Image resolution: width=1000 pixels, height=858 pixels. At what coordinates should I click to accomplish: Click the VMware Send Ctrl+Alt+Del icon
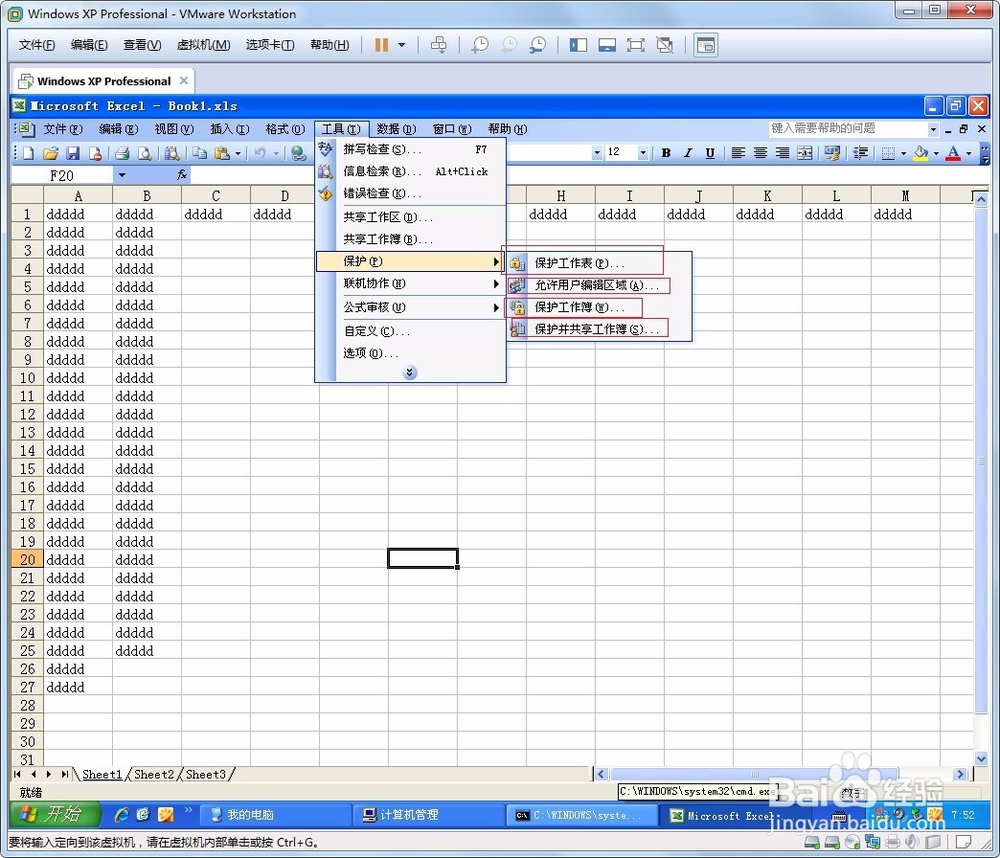pyautogui.click(x=439, y=45)
